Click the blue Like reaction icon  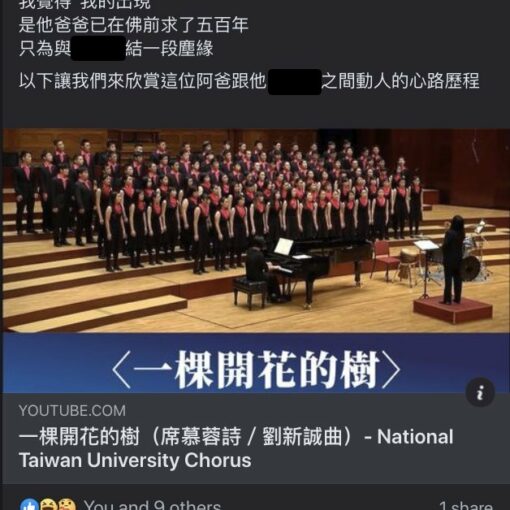(x=29, y=505)
